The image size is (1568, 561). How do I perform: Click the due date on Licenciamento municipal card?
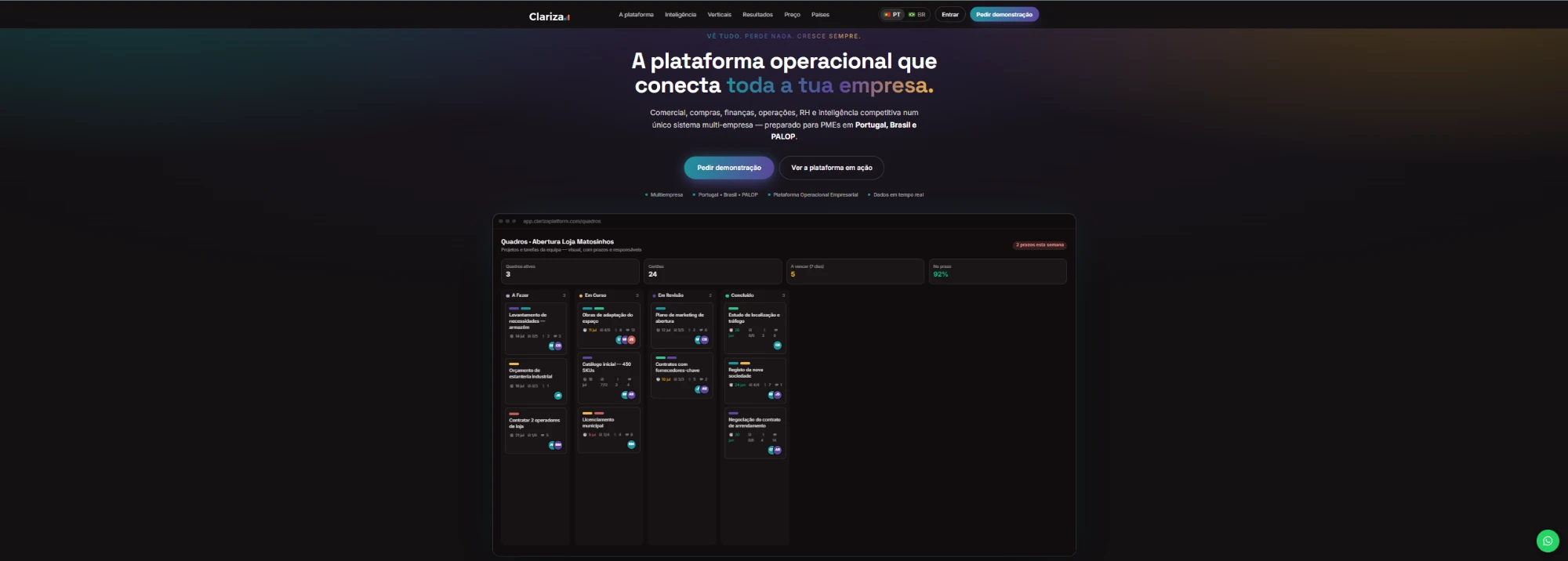590,434
